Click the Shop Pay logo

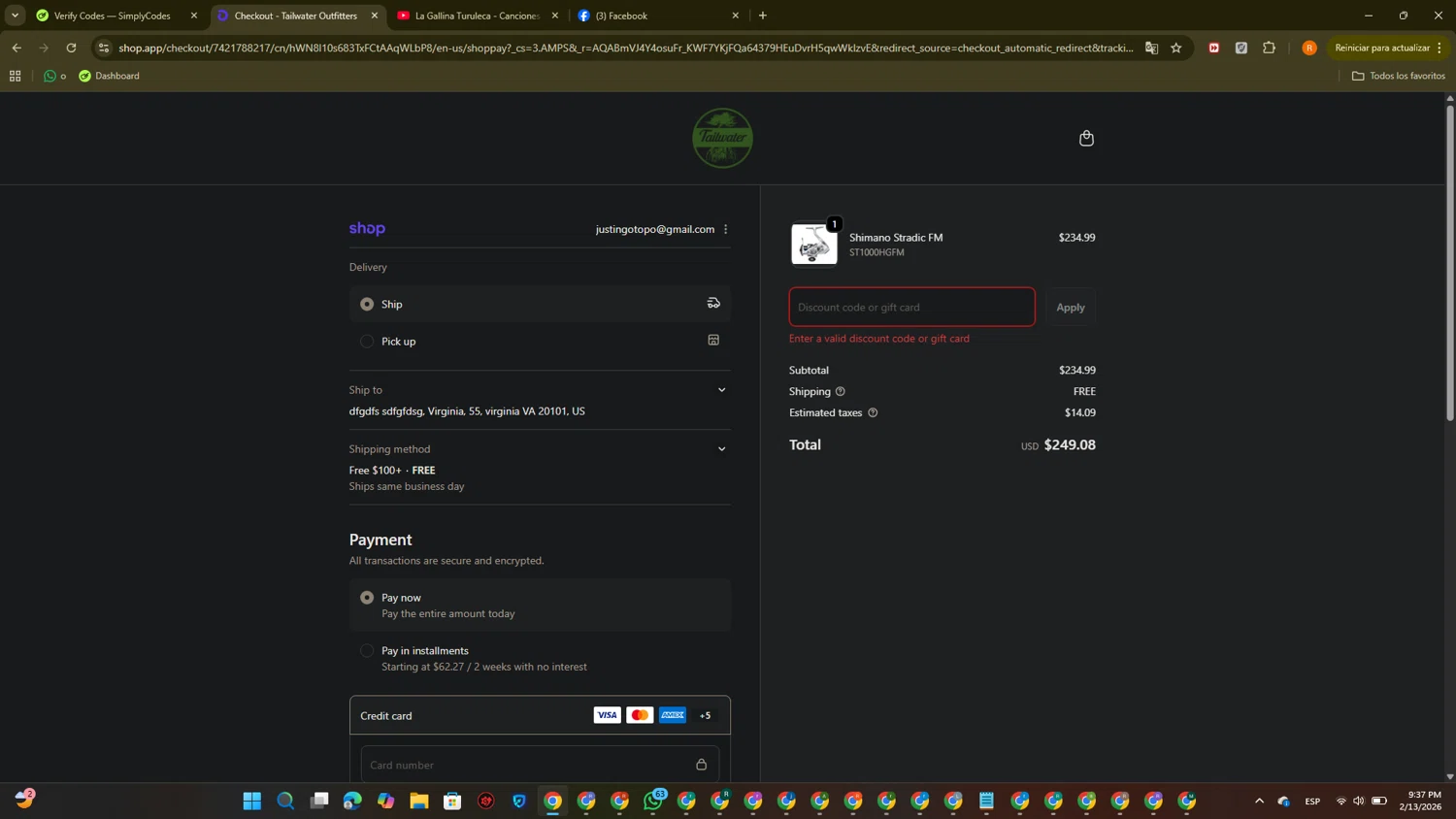(367, 228)
